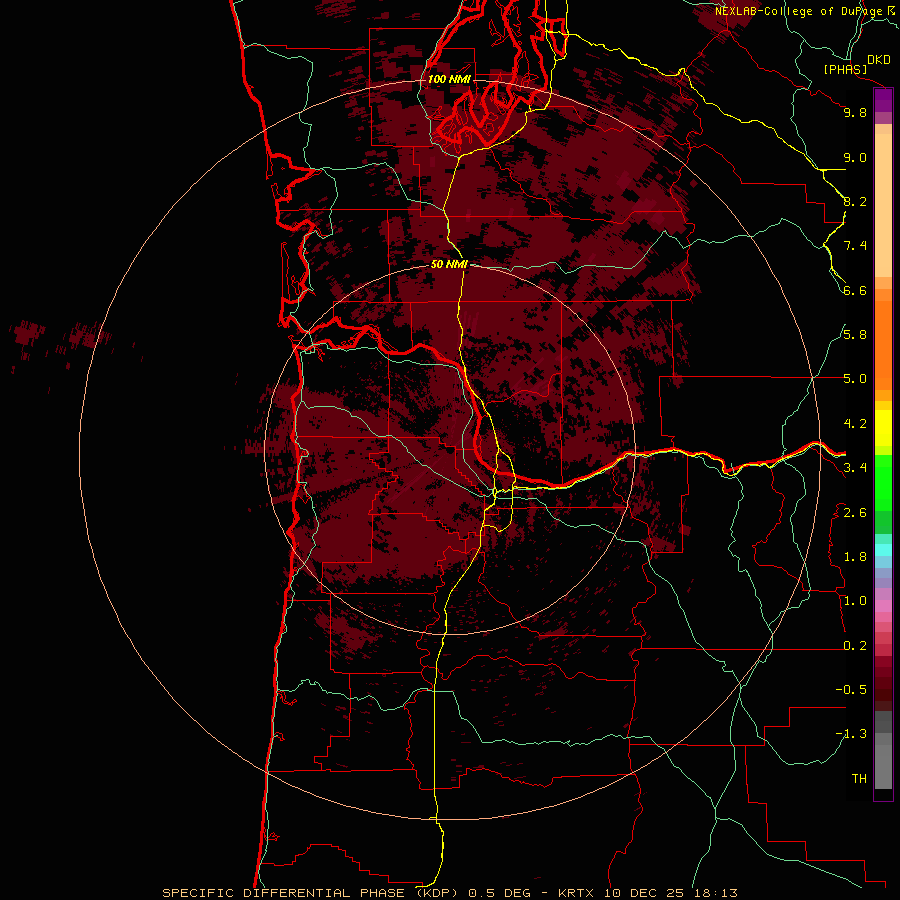This screenshot has height=900, width=900.
Task: Click the 5.8 scale value
Action: (x=855, y=335)
